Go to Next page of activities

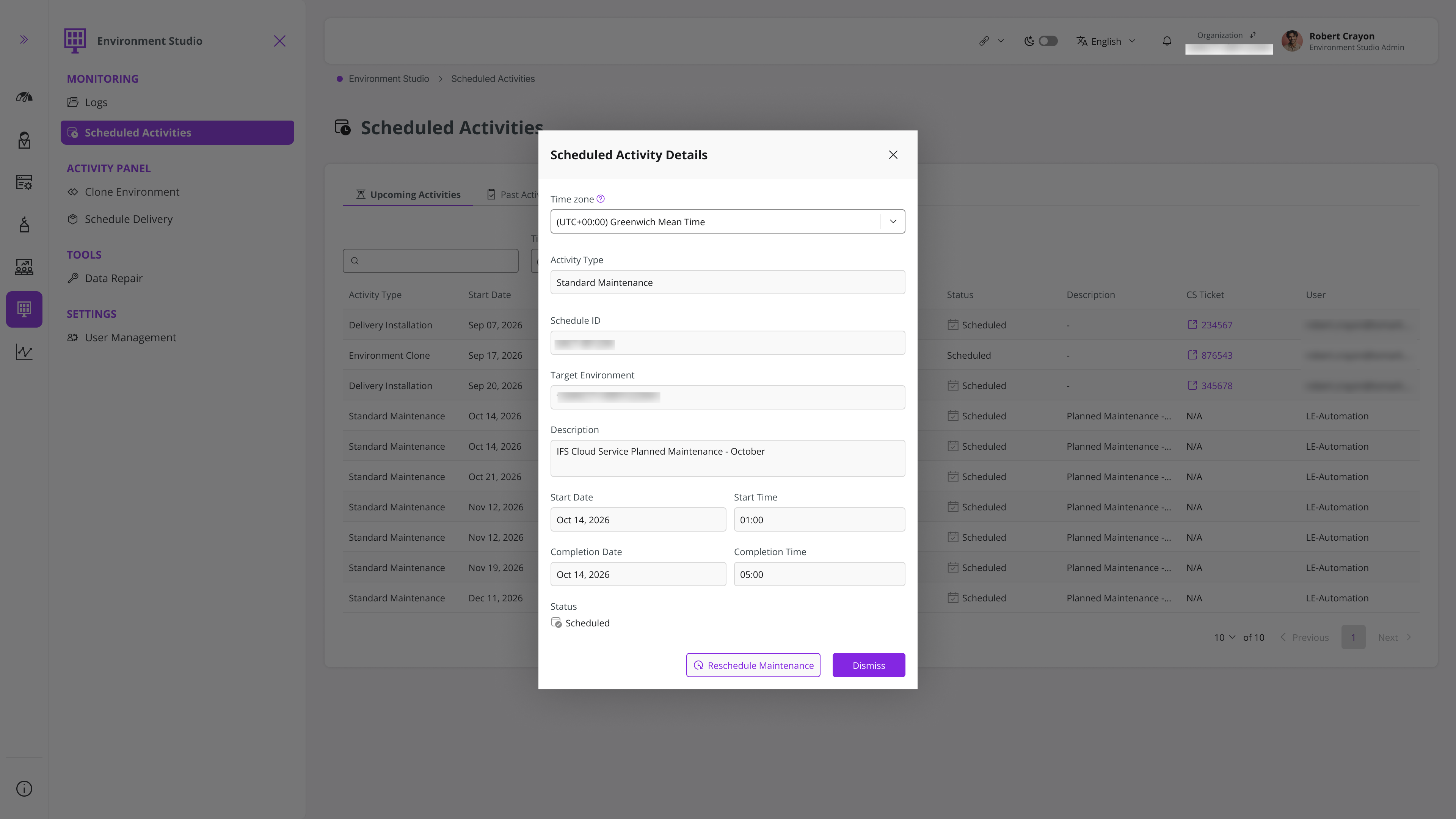point(1395,637)
